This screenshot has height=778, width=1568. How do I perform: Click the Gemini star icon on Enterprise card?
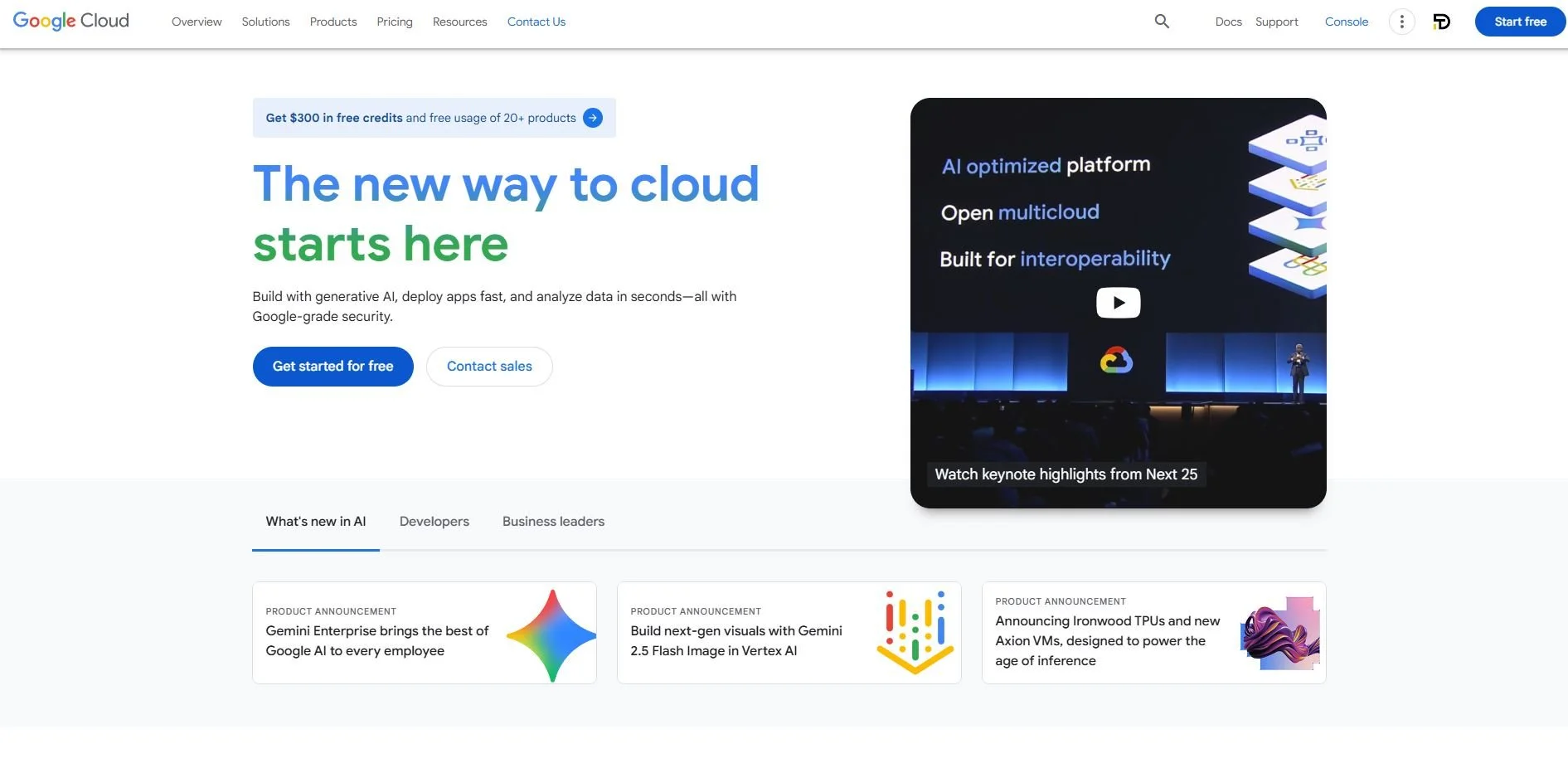tap(551, 635)
